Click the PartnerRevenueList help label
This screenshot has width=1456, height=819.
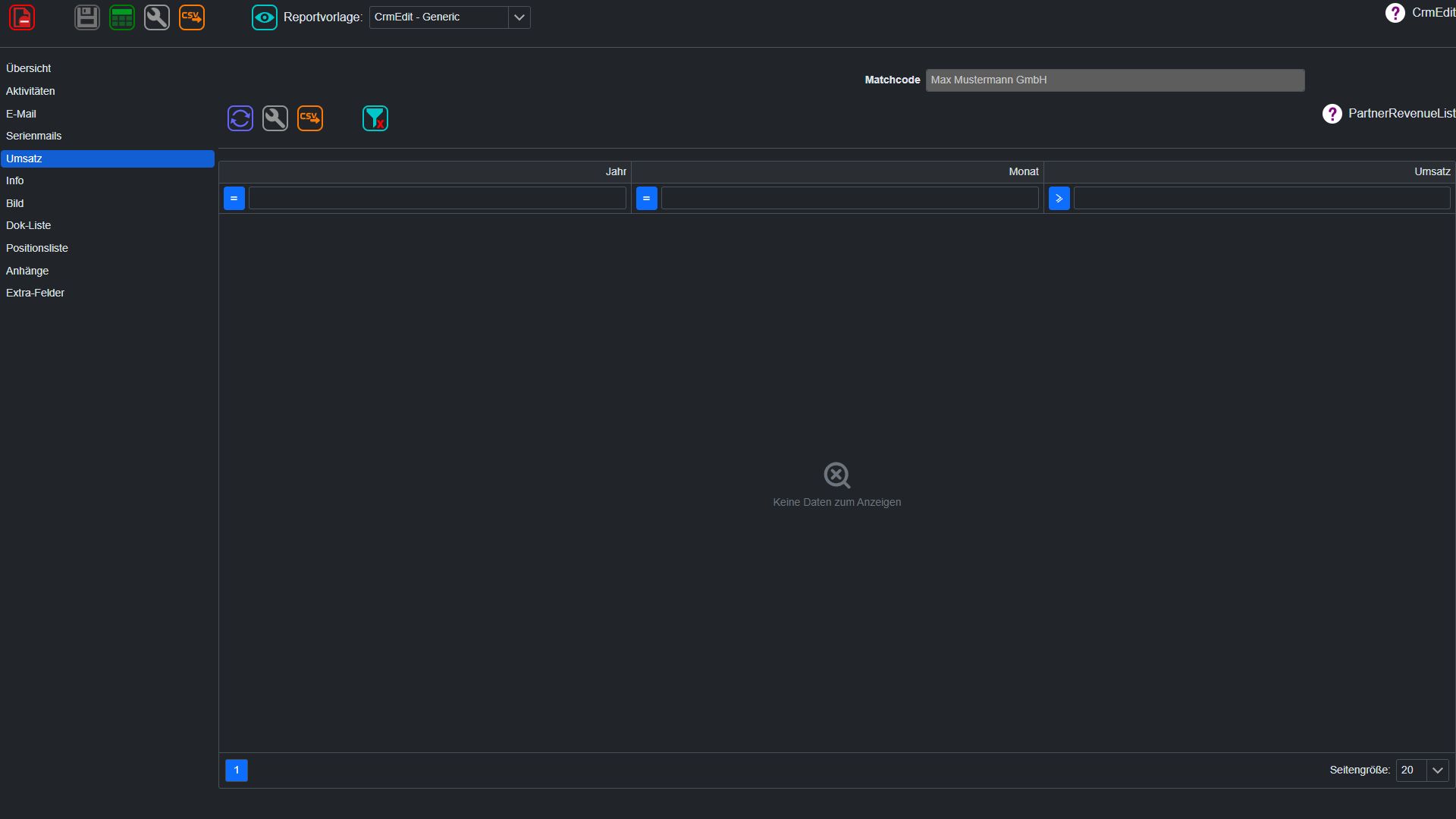pyautogui.click(x=1401, y=114)
